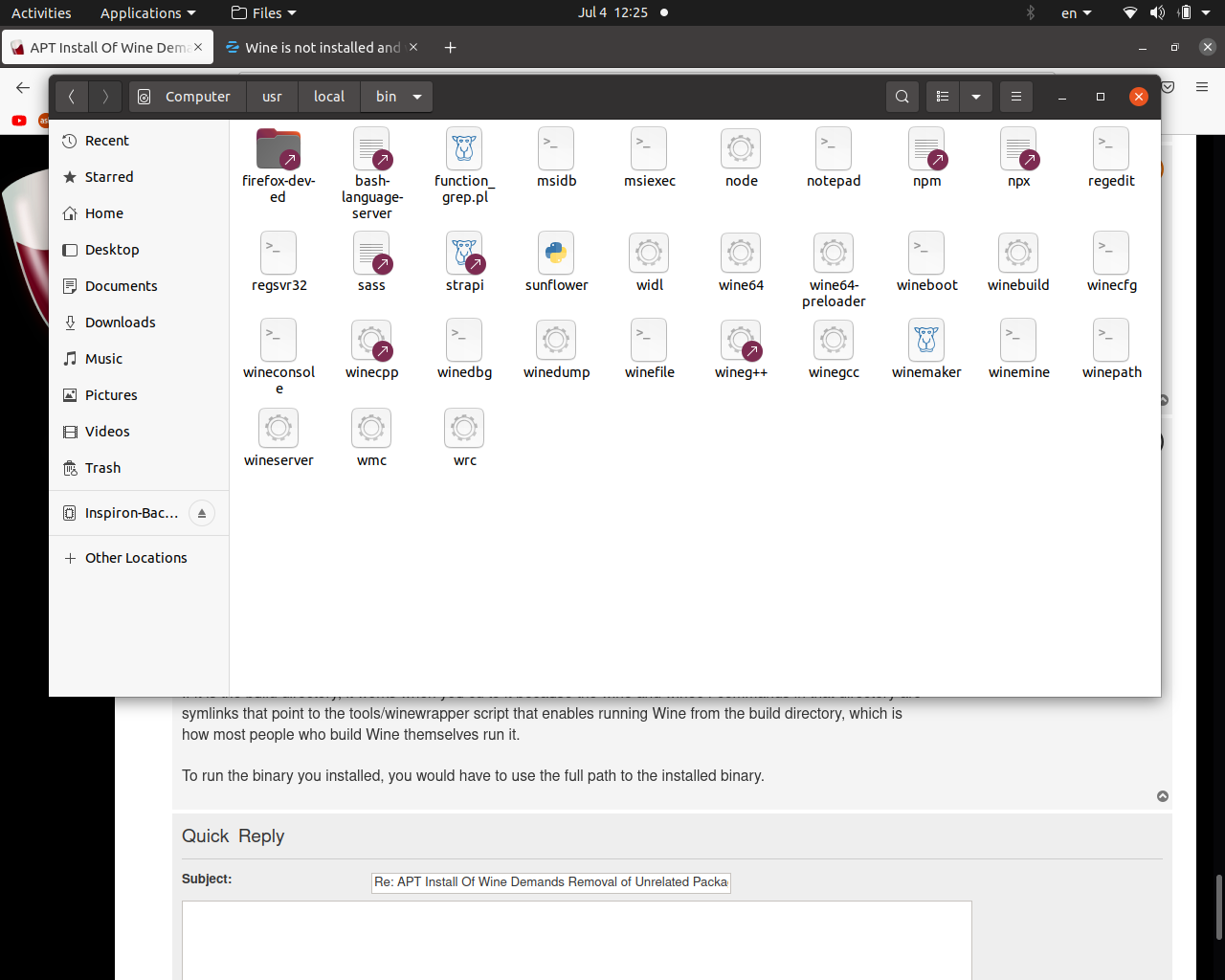Image resolution: width=1225 pixels, height=980 pixels.
Task: Select the function_grep.pl Perl script
Action: pos(464,149)
